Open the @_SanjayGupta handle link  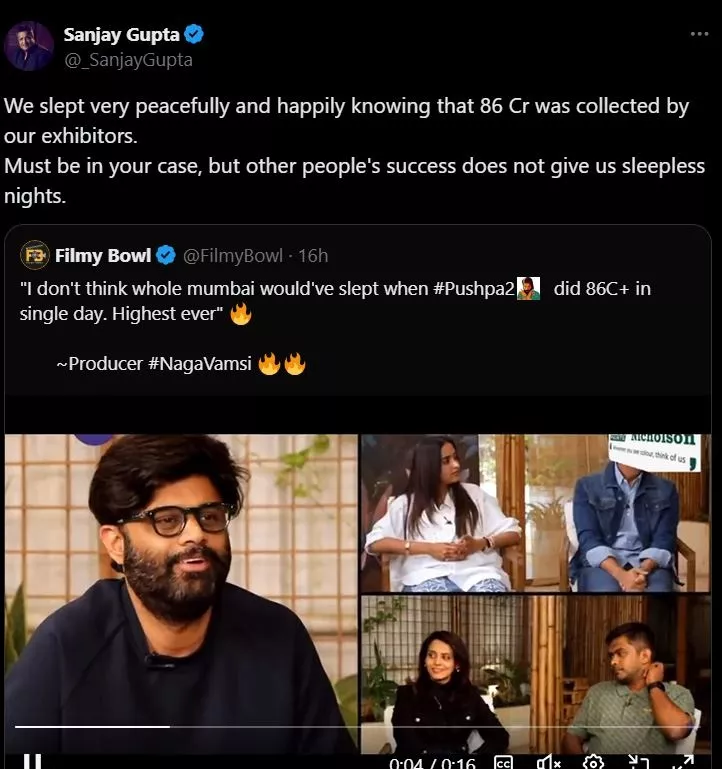(128, 60)
